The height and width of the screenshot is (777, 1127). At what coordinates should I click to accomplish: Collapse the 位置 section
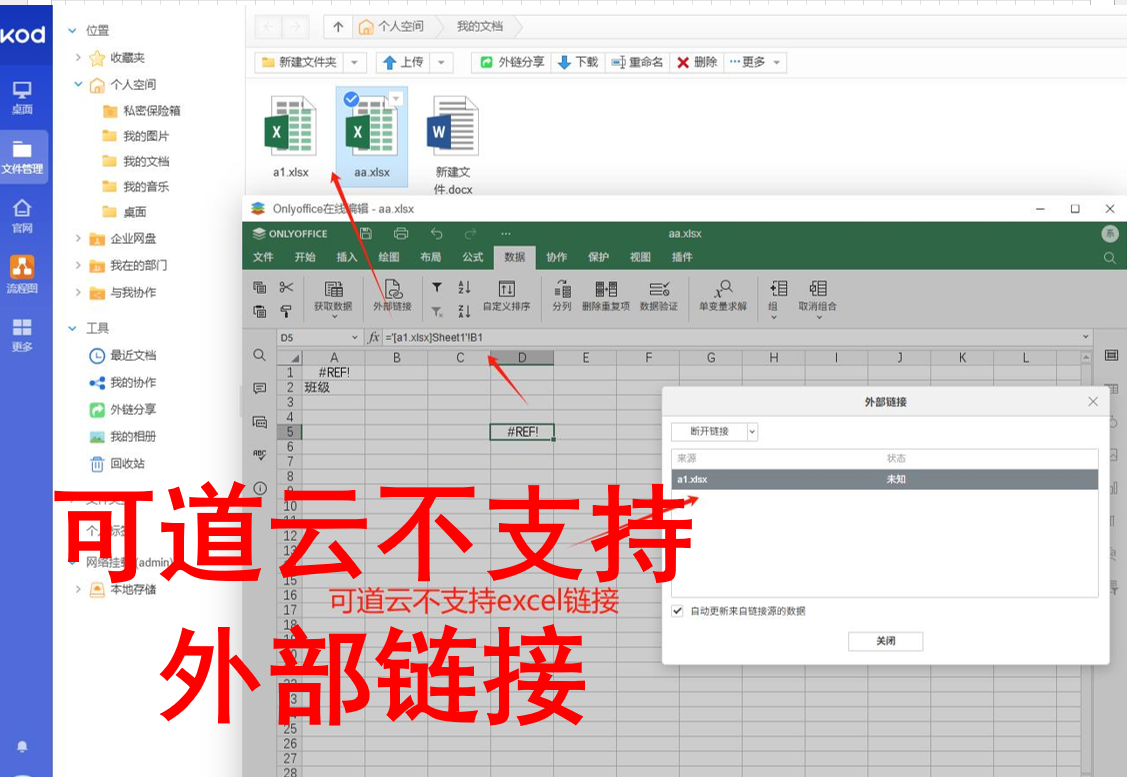click(x=72, y=31)
